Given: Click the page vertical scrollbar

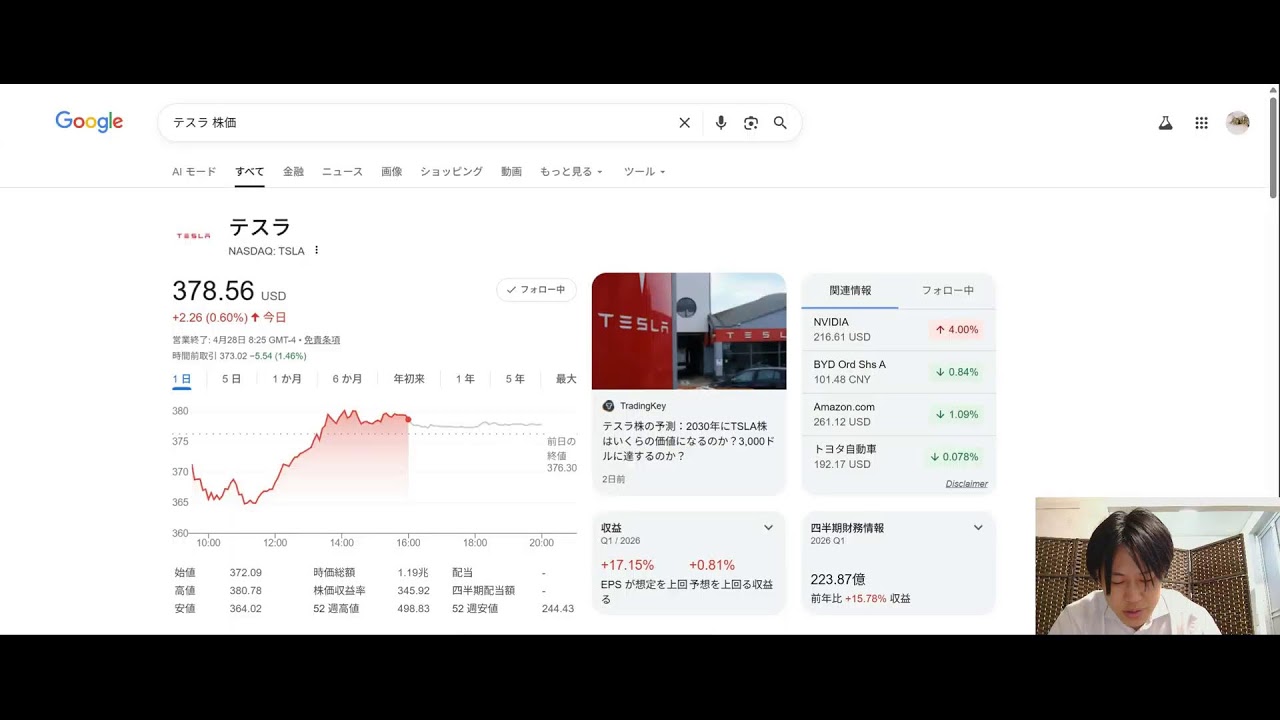Looking at the screenshot, I should click(x=1273, y=148).
